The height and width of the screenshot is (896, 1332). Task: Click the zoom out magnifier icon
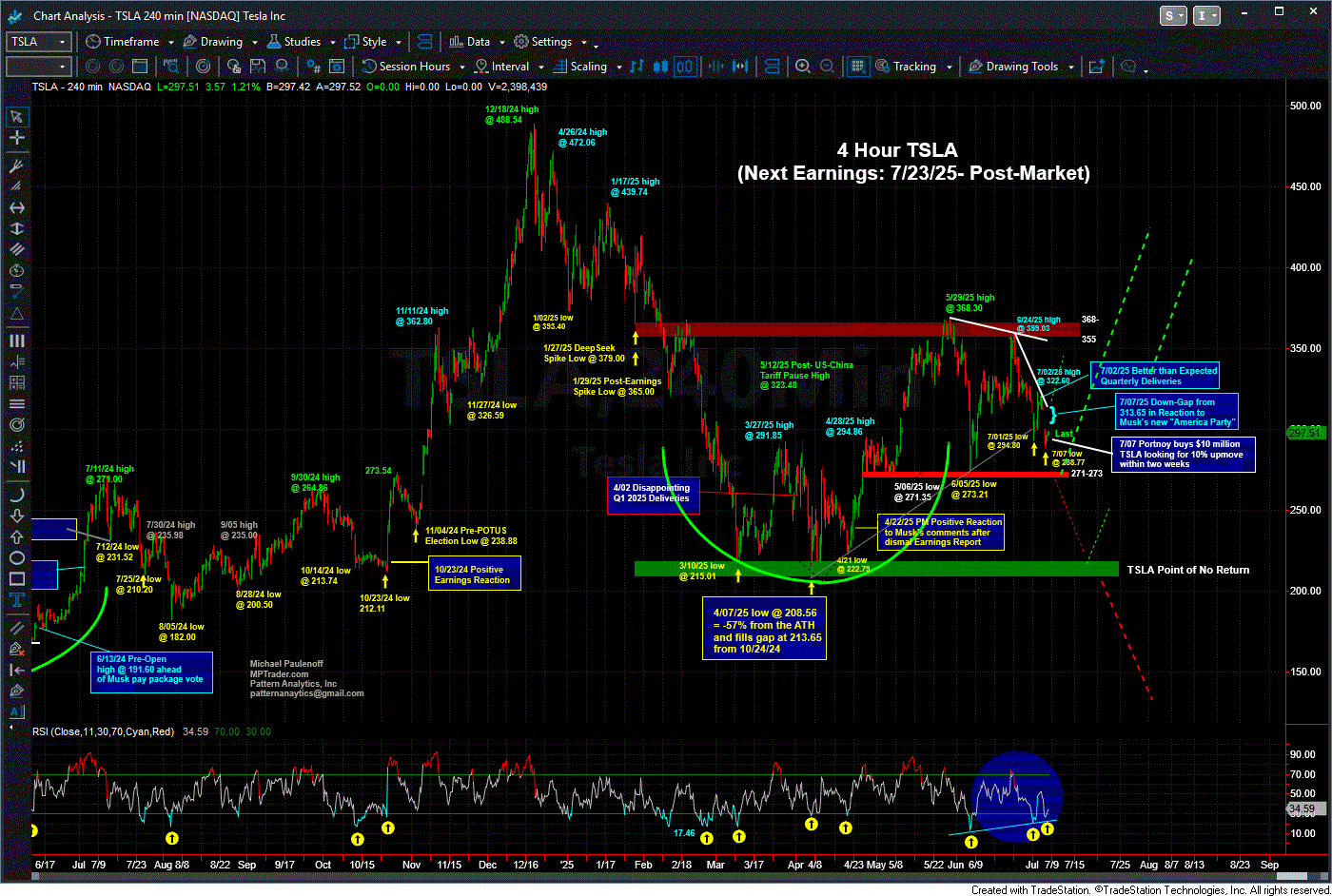827,66
